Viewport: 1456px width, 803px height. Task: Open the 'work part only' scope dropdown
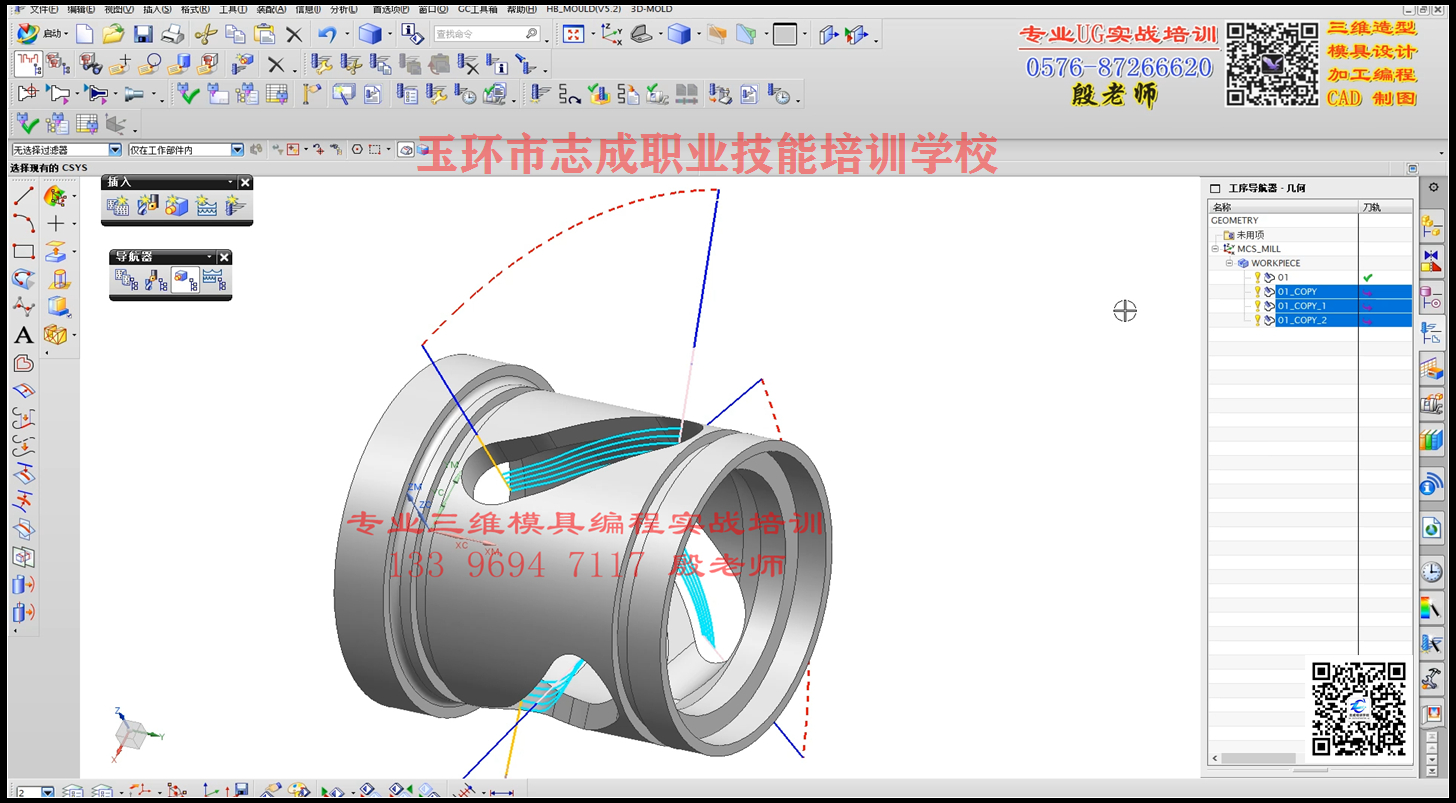(237, 150)
